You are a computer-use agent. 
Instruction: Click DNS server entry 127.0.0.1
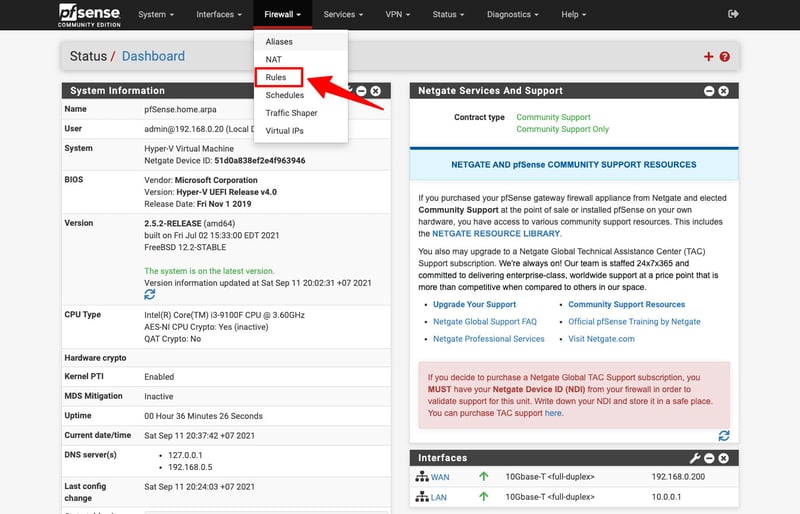(185, 455)
